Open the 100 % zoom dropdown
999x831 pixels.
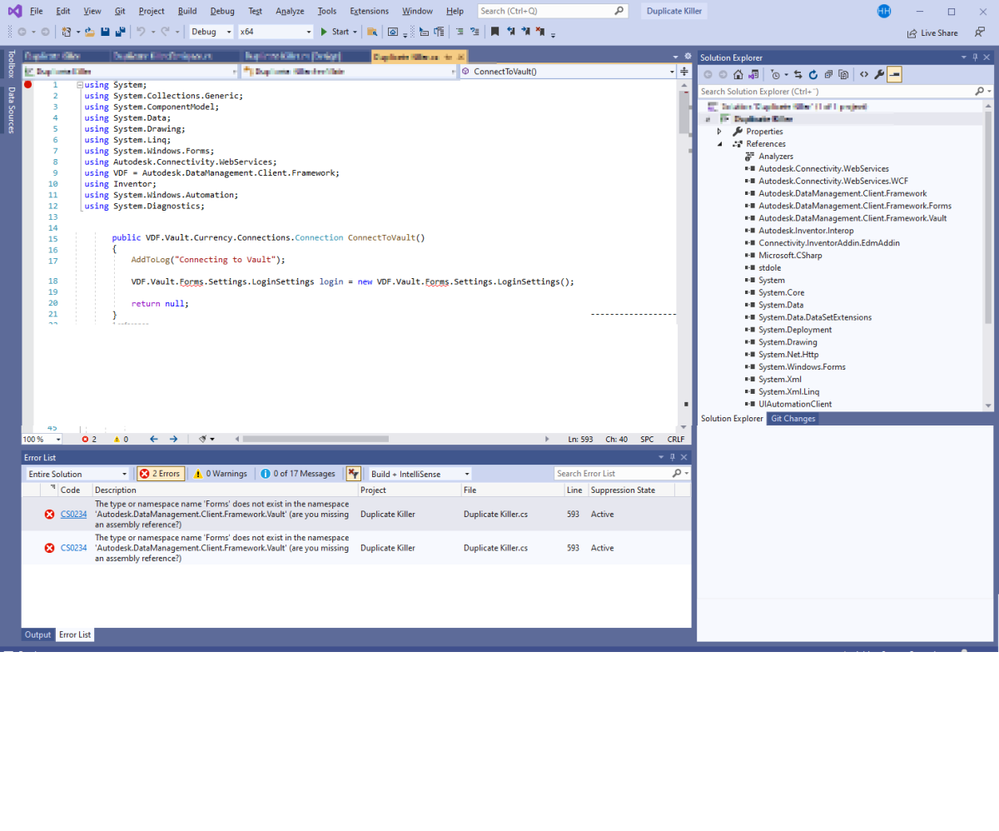(42, 439)
